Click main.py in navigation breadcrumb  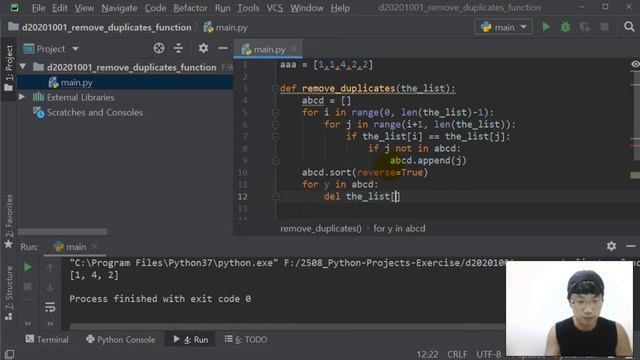(x=226, y=27)
